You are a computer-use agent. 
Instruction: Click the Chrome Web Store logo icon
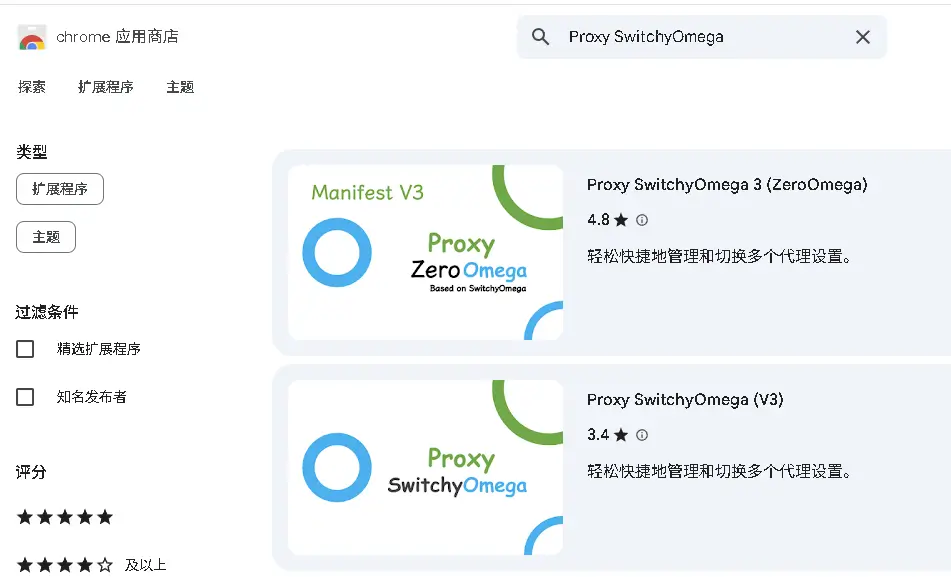point(32,38)
